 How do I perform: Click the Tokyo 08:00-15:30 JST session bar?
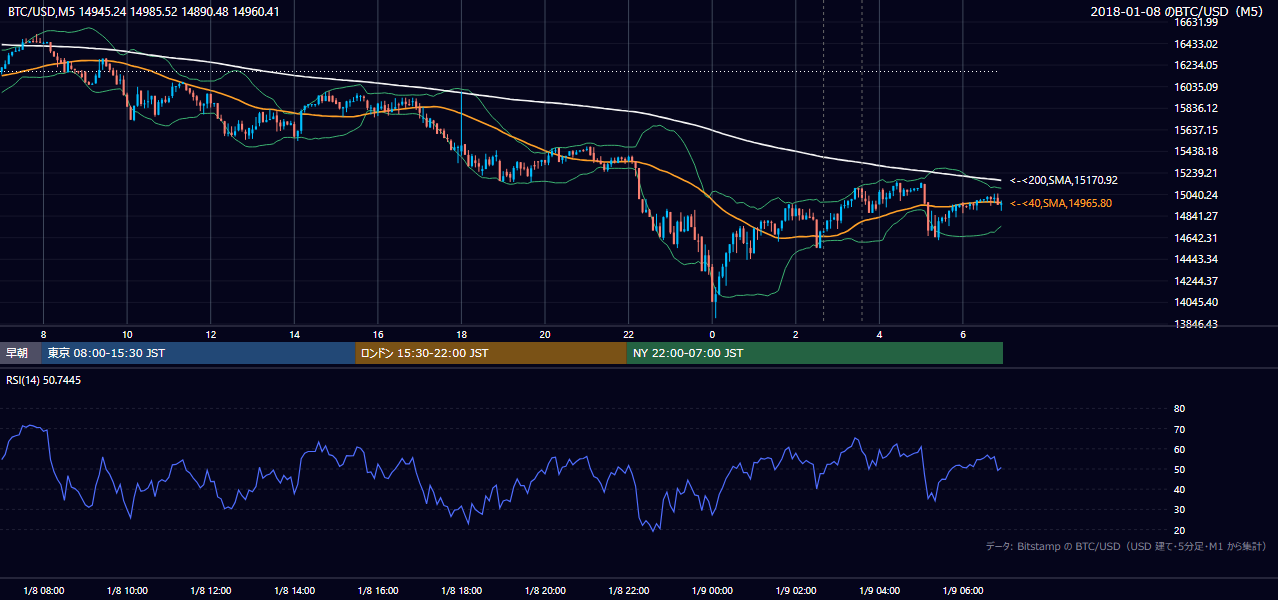click(x=198, y=353)
